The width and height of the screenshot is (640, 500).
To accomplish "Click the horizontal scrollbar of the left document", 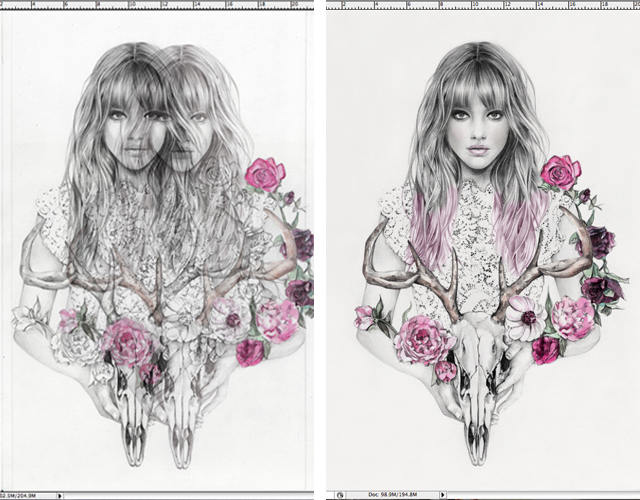I will tap(200, 494).
